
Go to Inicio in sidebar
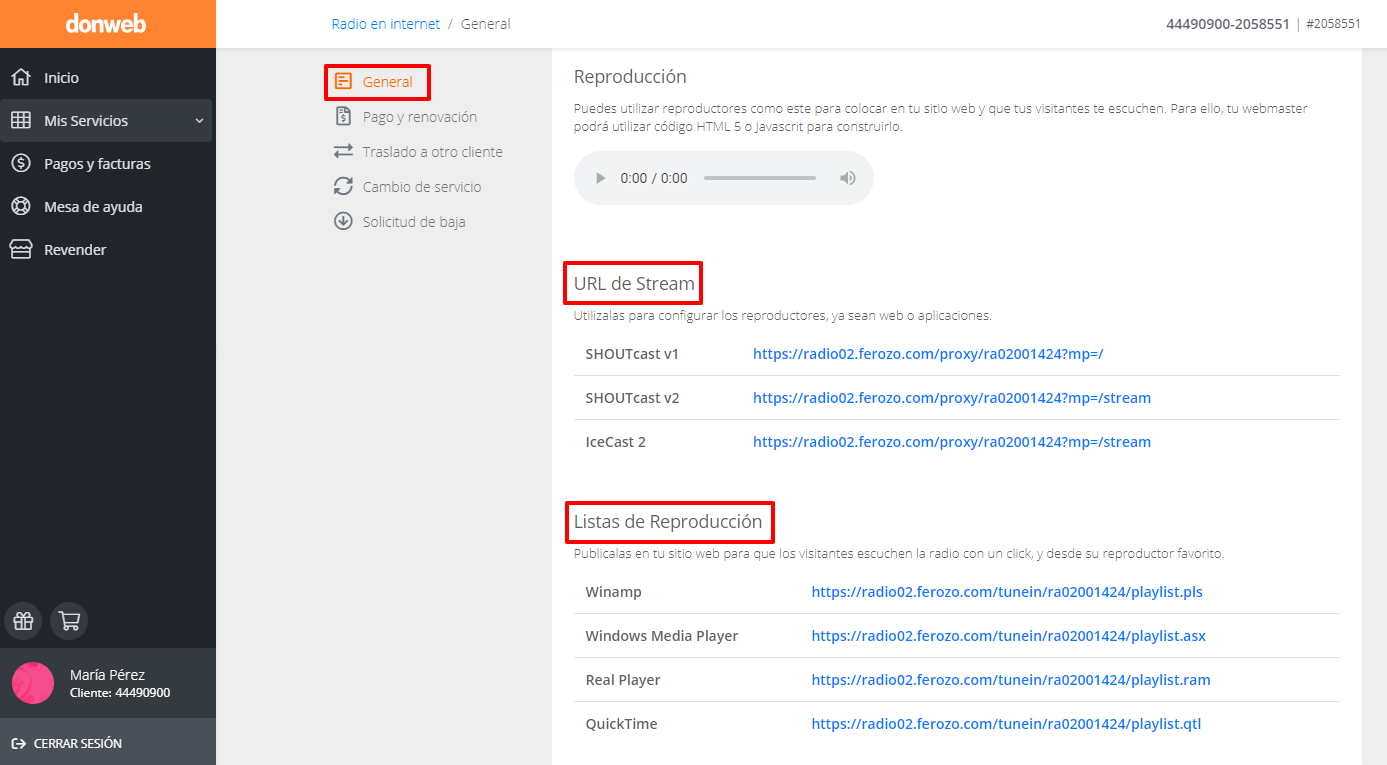click(x=61, y=77)
